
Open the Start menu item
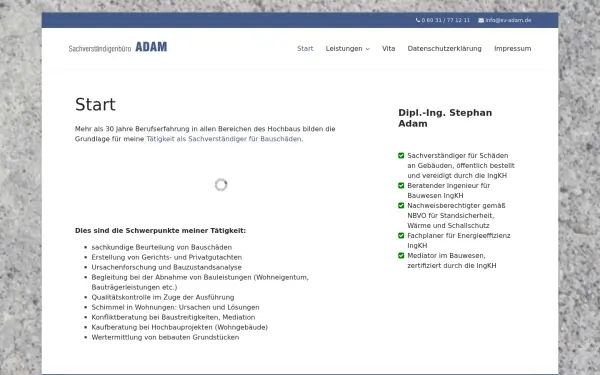[305, 49]
